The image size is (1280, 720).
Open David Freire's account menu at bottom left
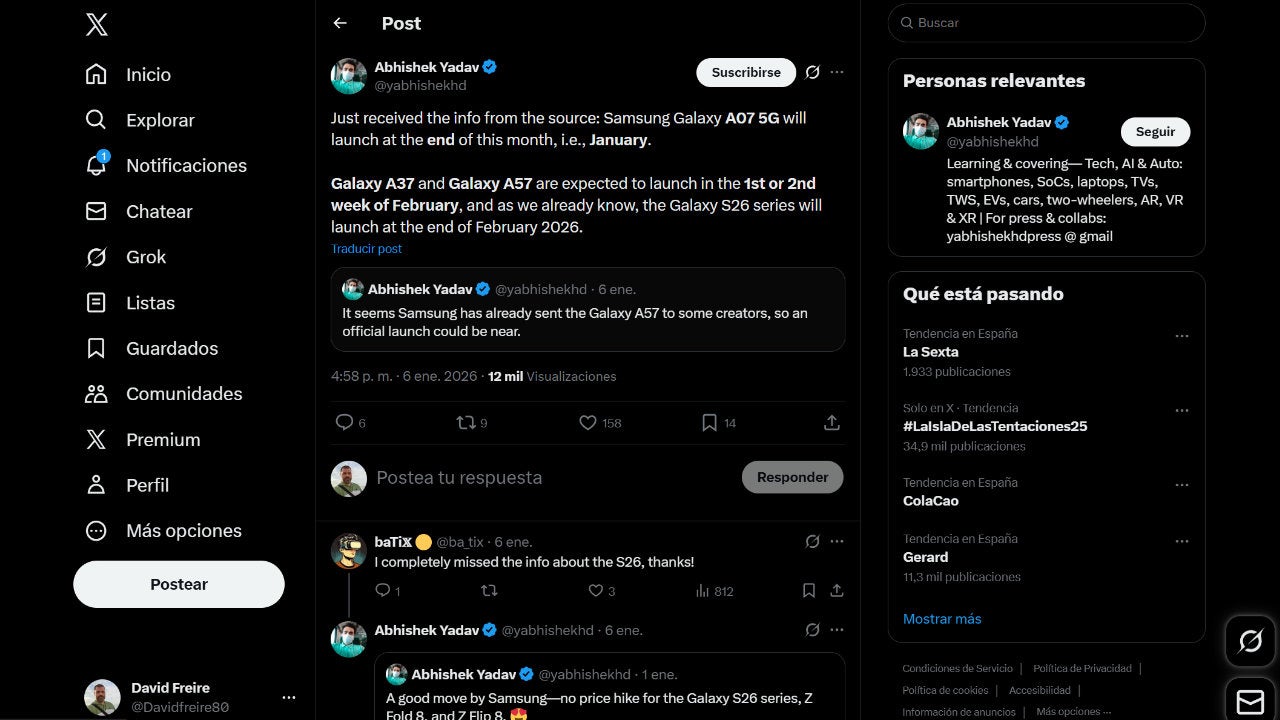(289, 697)
